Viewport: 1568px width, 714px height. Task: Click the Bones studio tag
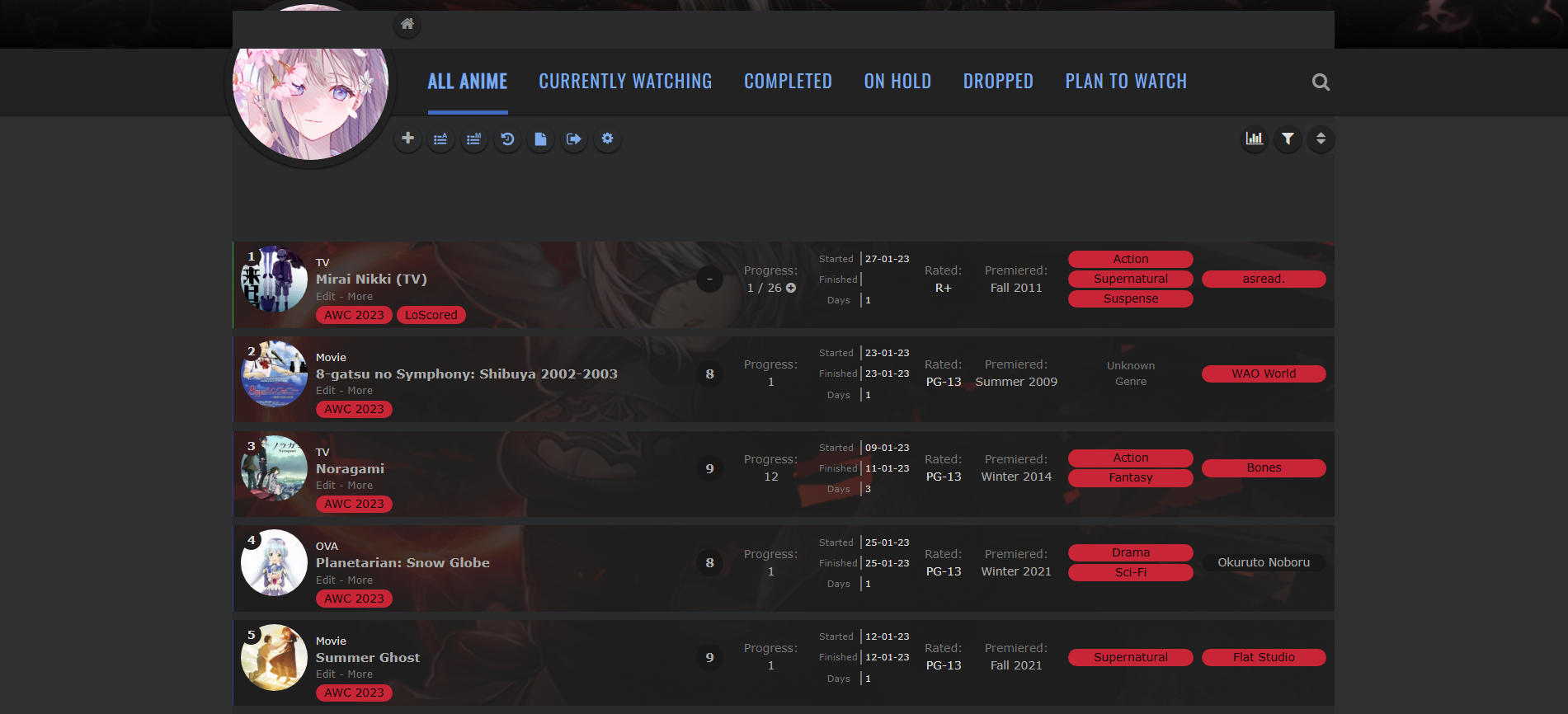coord(1263,467)
